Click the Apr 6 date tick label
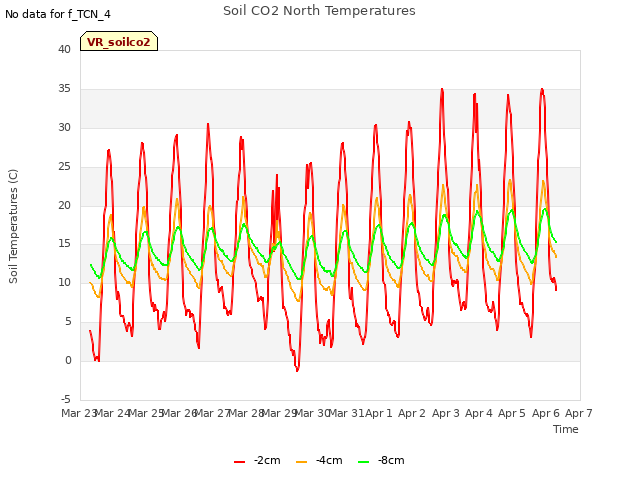 [546, 413]
